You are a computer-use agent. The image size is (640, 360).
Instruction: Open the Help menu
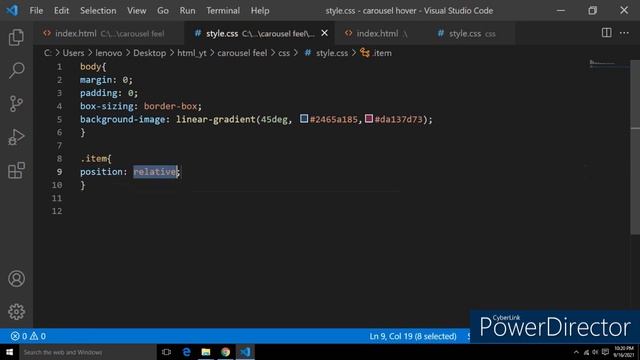[x=260, y=11]
